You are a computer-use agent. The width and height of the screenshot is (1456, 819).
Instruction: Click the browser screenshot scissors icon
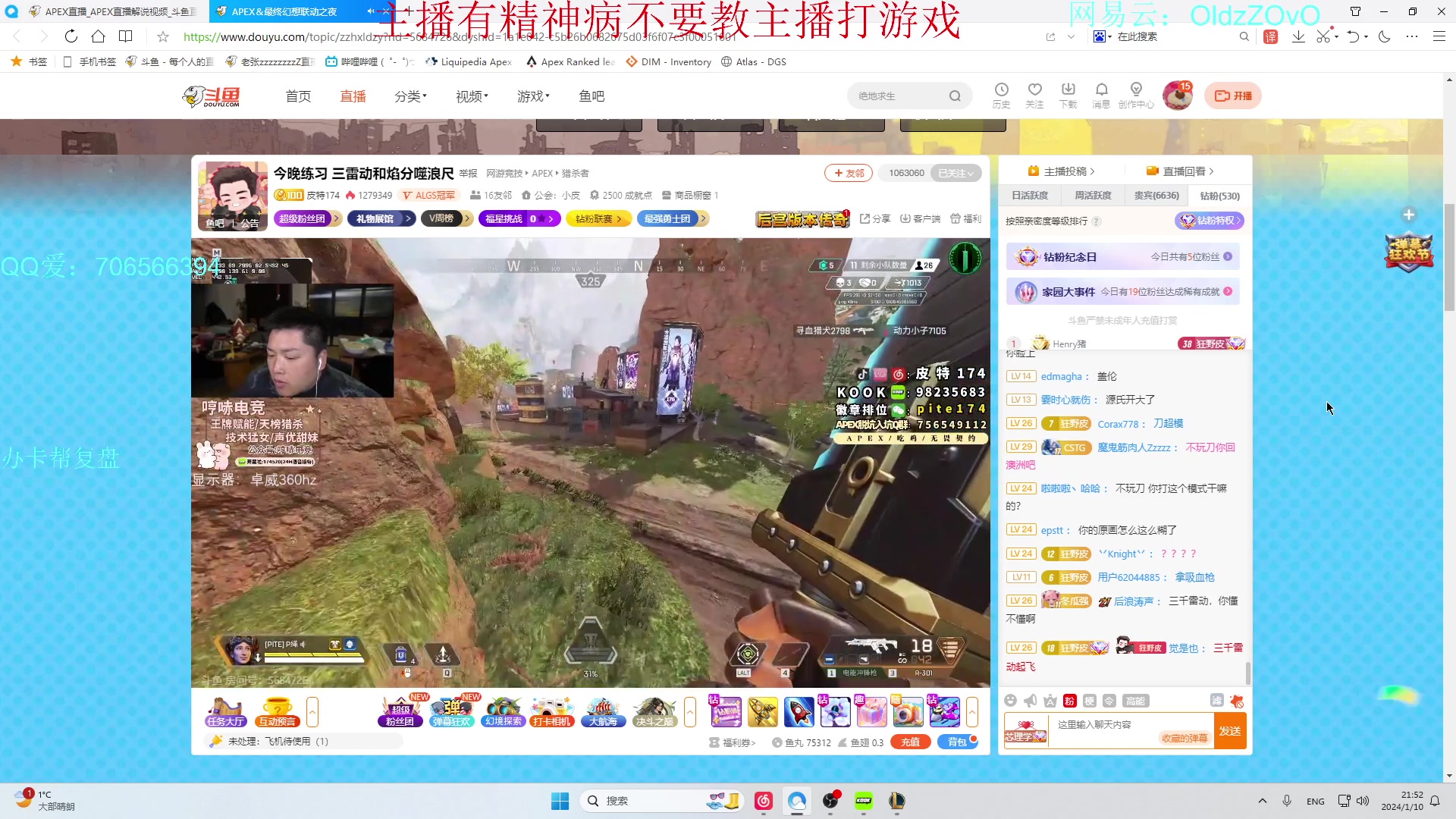pyautogui.click(x=1323, y=36)
